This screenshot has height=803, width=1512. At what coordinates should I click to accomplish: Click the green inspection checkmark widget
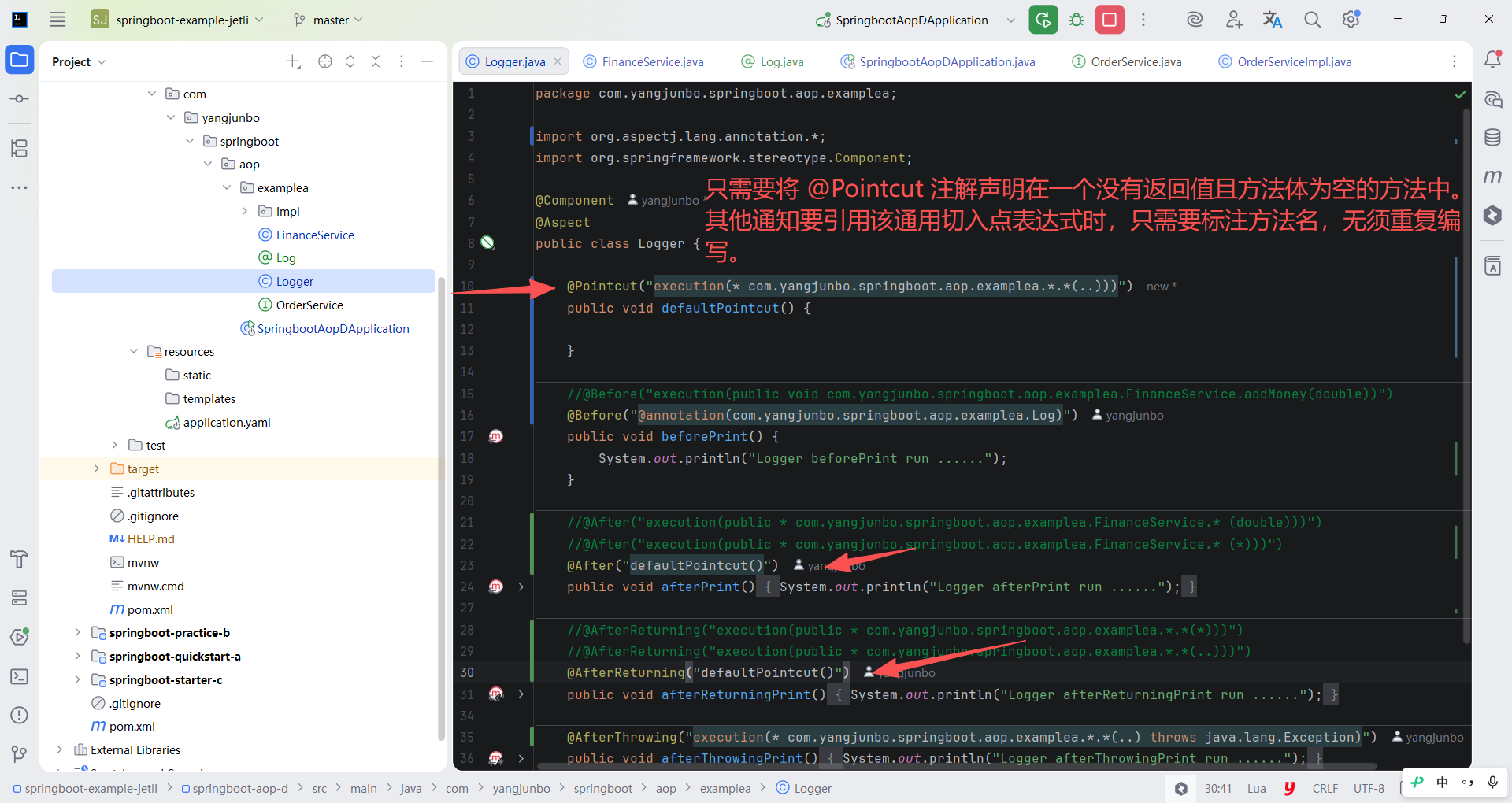point(1460,94)
